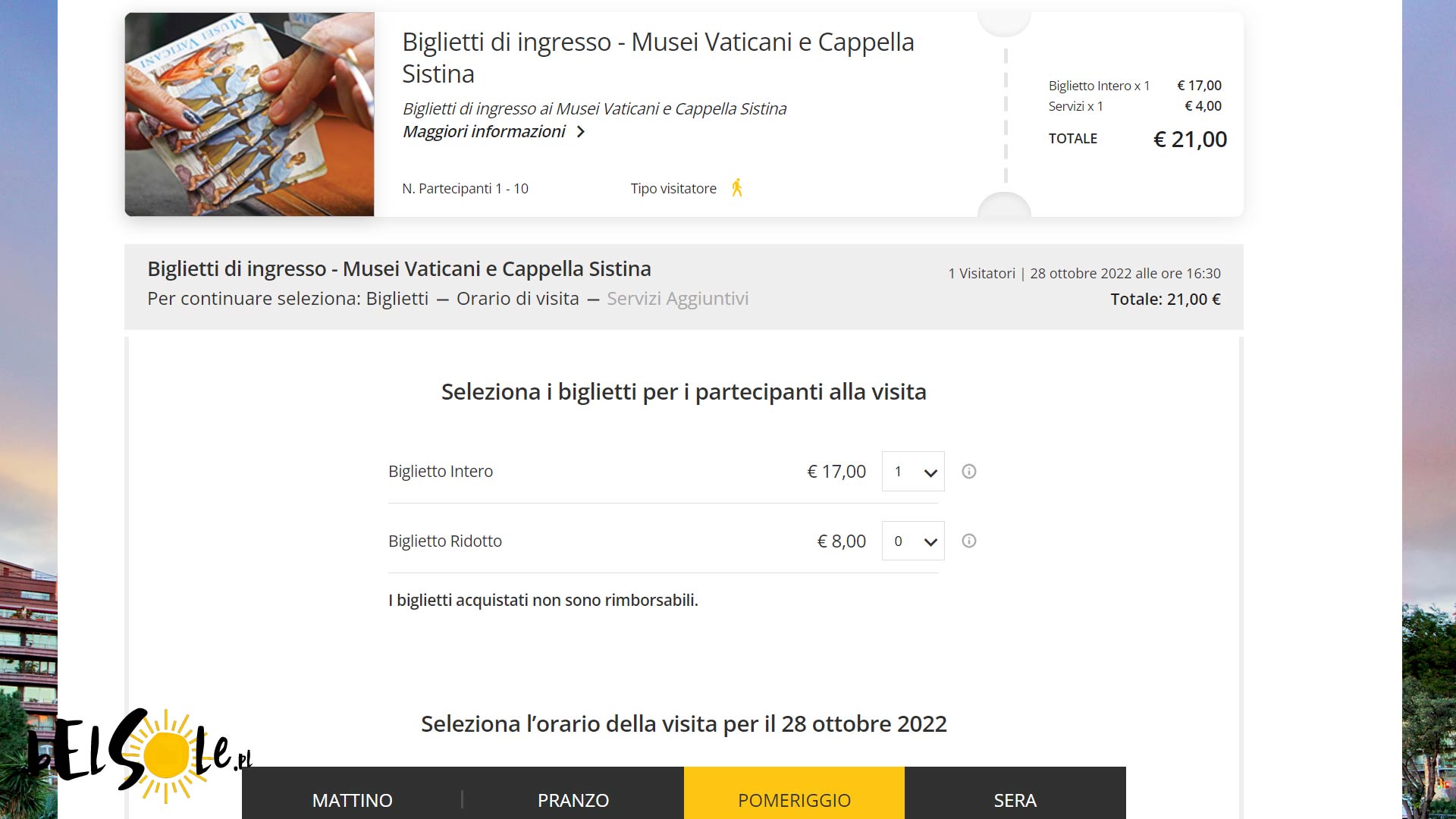This screenshot has width=1456, height=819.
Task: Click the Biglietti step in the breadcrumb
Action: 397,299
